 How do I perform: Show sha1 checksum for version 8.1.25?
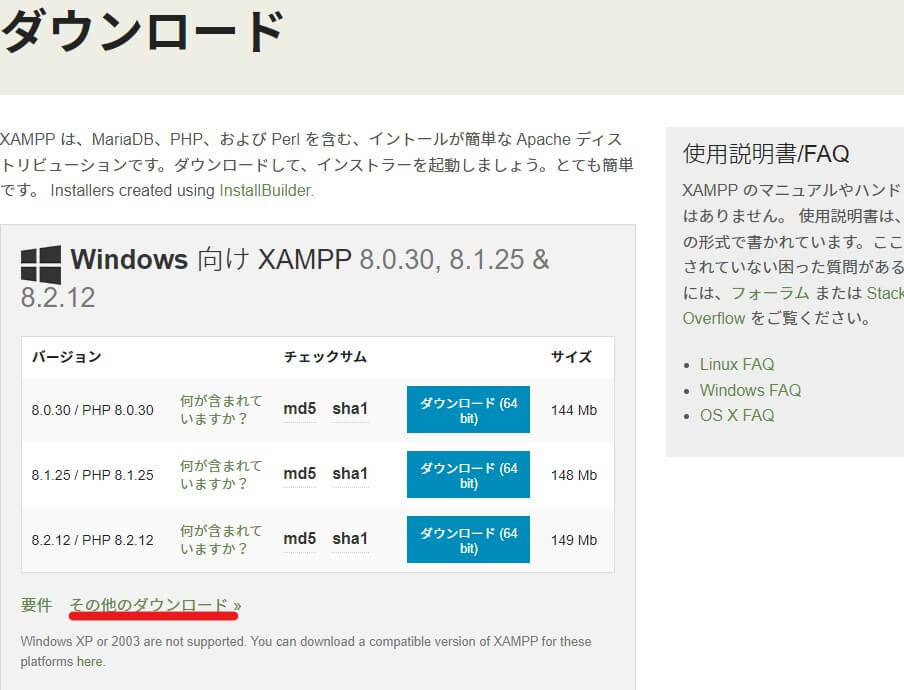click(350, 474)
